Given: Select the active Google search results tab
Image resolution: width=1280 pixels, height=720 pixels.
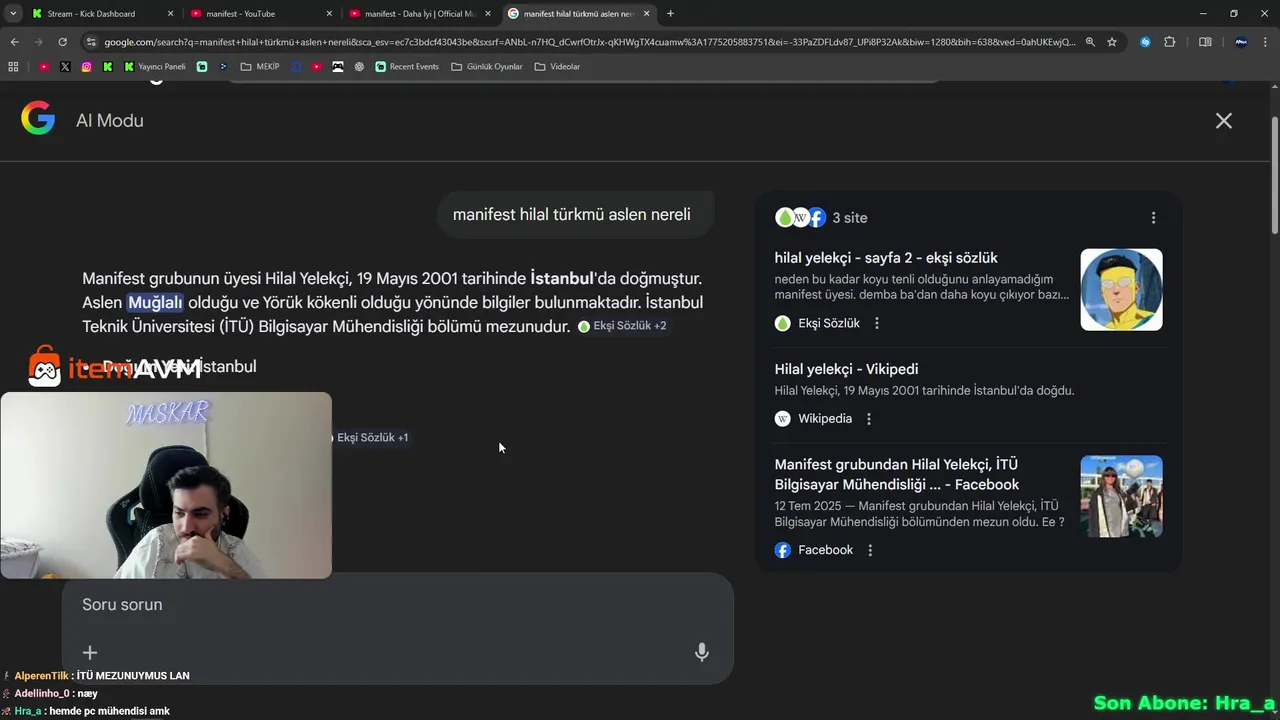Looking at the screenshot, I should click(579, 13).
